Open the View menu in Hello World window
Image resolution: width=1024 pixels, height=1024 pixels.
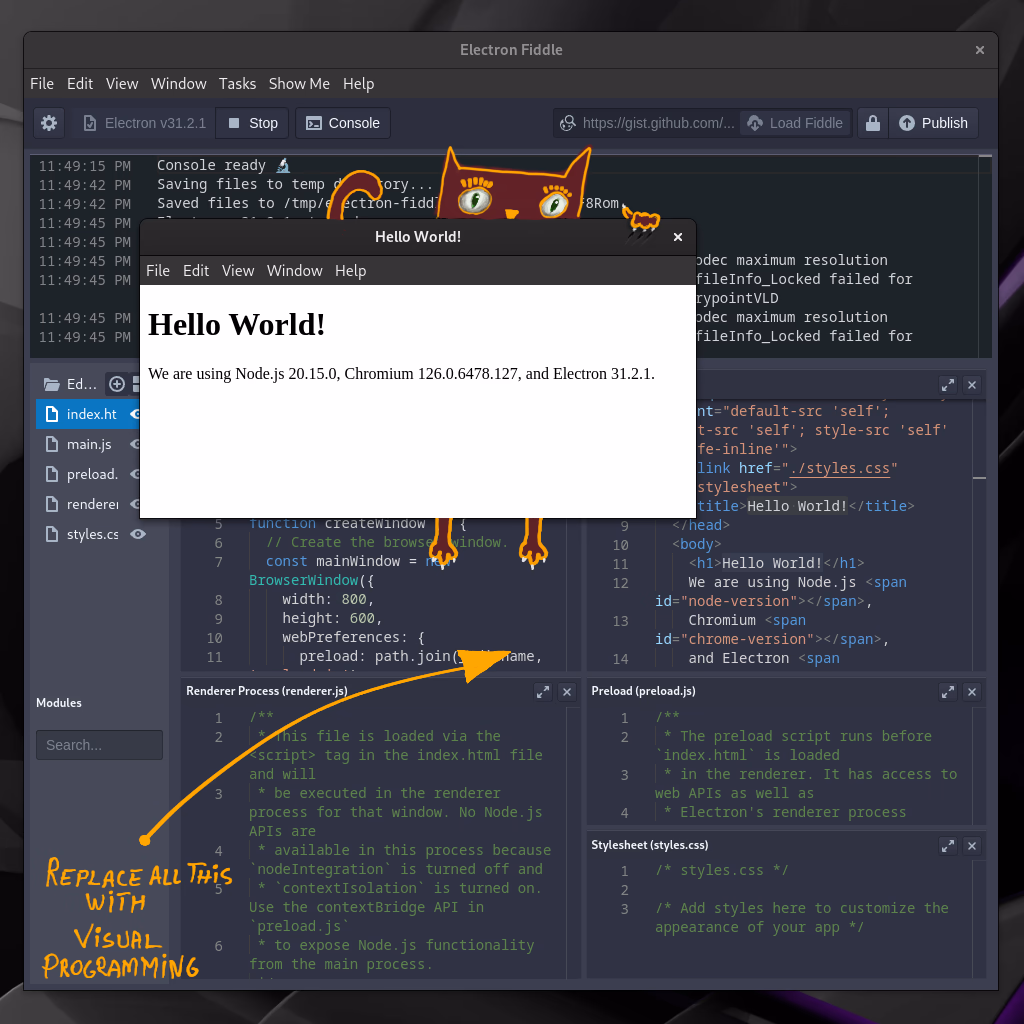[x=238, y=271]
